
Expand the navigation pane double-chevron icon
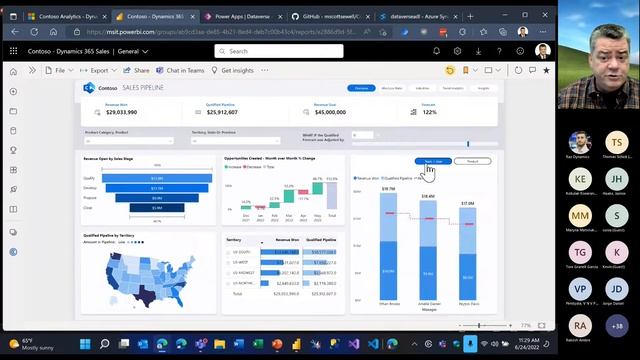pyautogui.click(x=32, y=70)
